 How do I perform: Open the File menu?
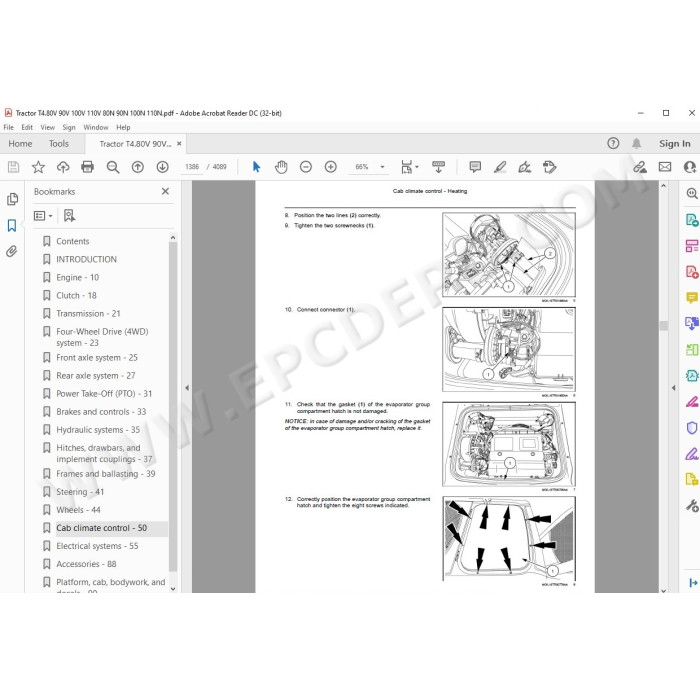pos(8,127)
